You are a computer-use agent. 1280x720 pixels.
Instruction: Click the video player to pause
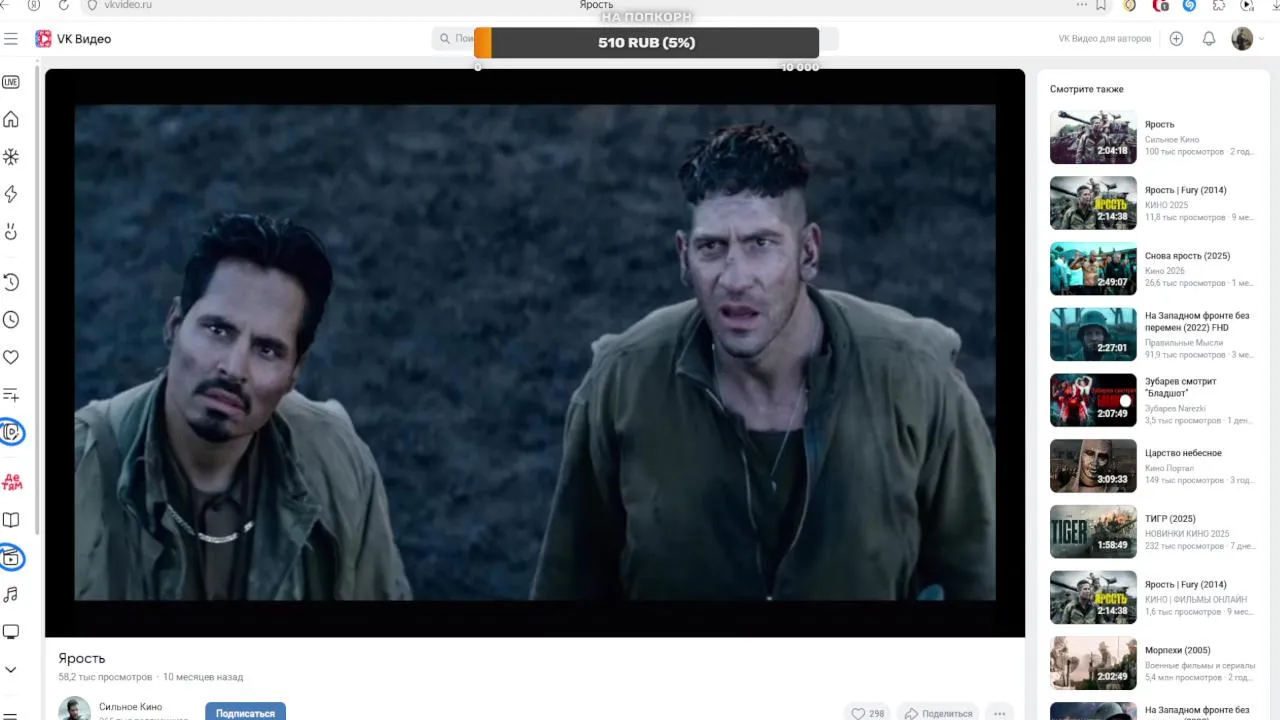[535, 352]
